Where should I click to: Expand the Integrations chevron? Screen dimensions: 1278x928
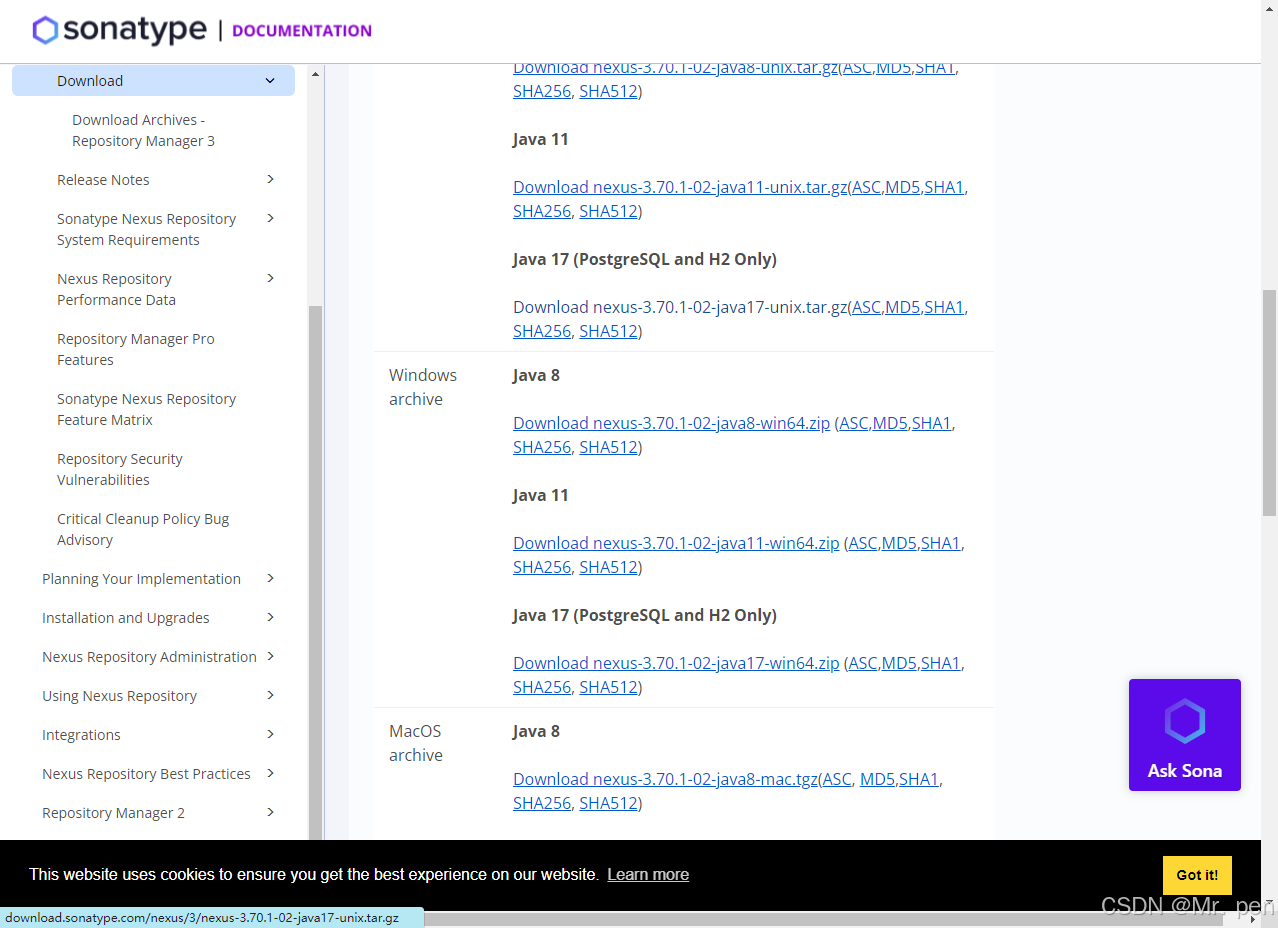coord(270,734)
